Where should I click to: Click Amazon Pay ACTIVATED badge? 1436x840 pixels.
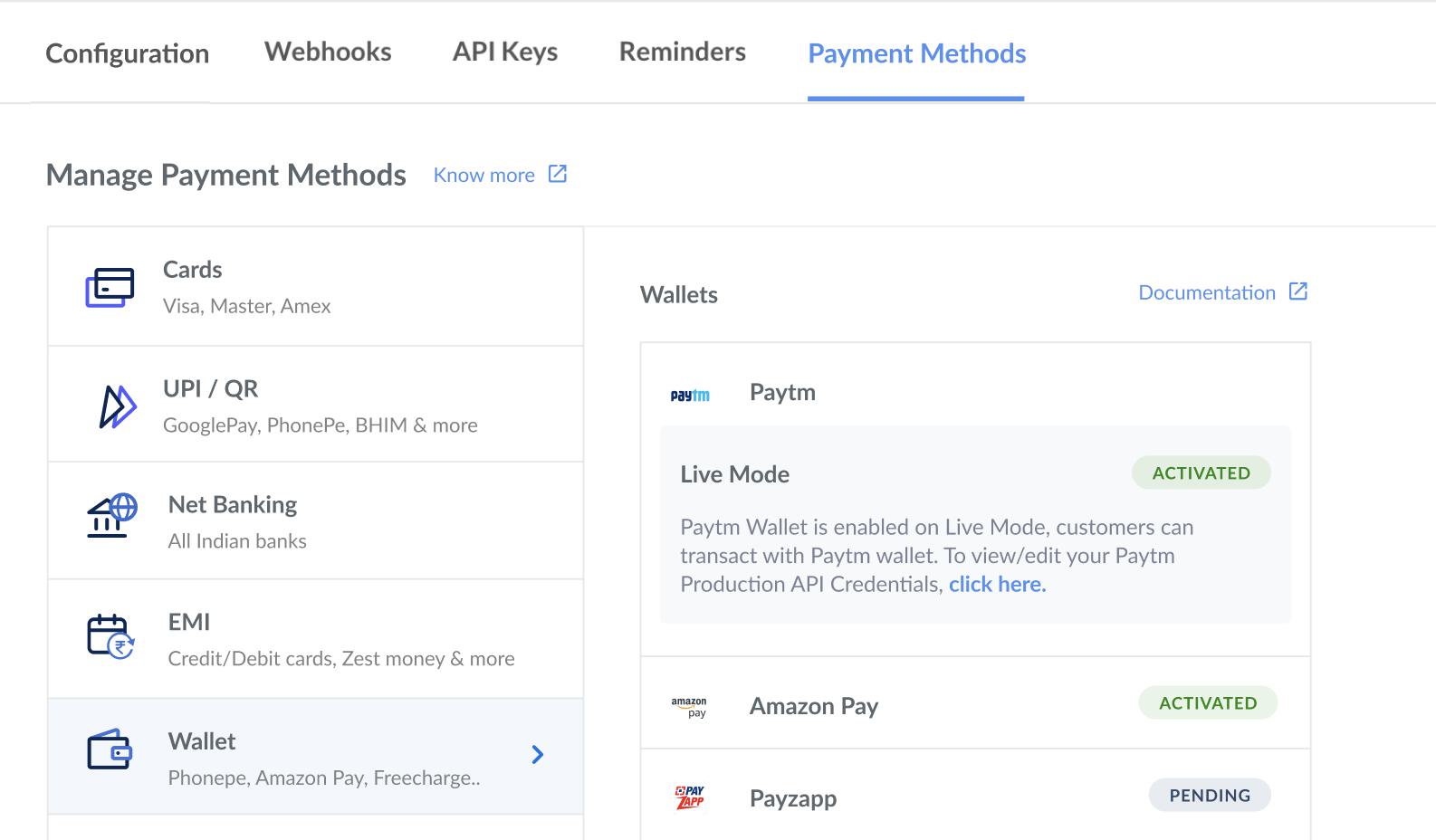click(x=1208, y=702)
